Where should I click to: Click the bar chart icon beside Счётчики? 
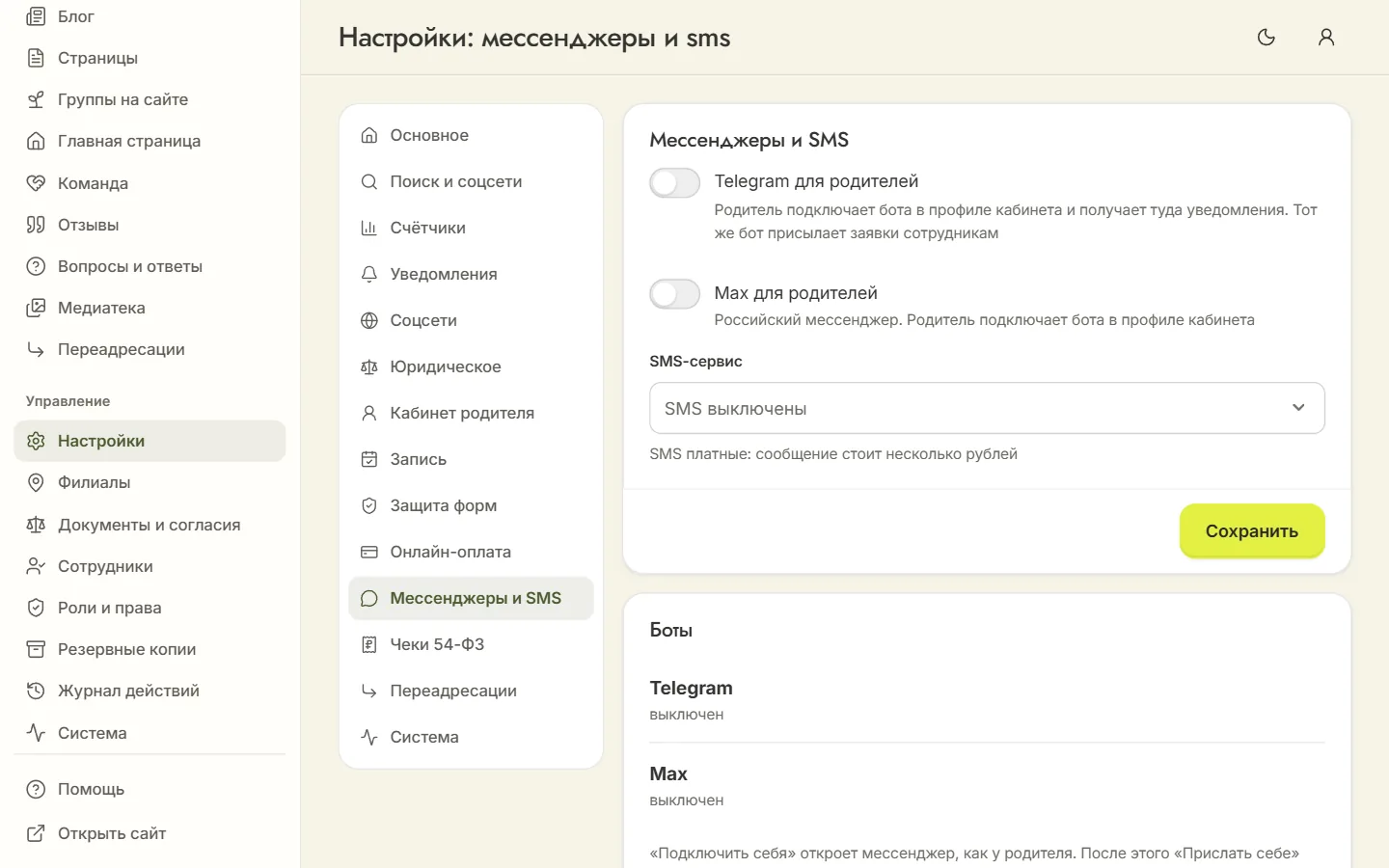pos(368,228)
